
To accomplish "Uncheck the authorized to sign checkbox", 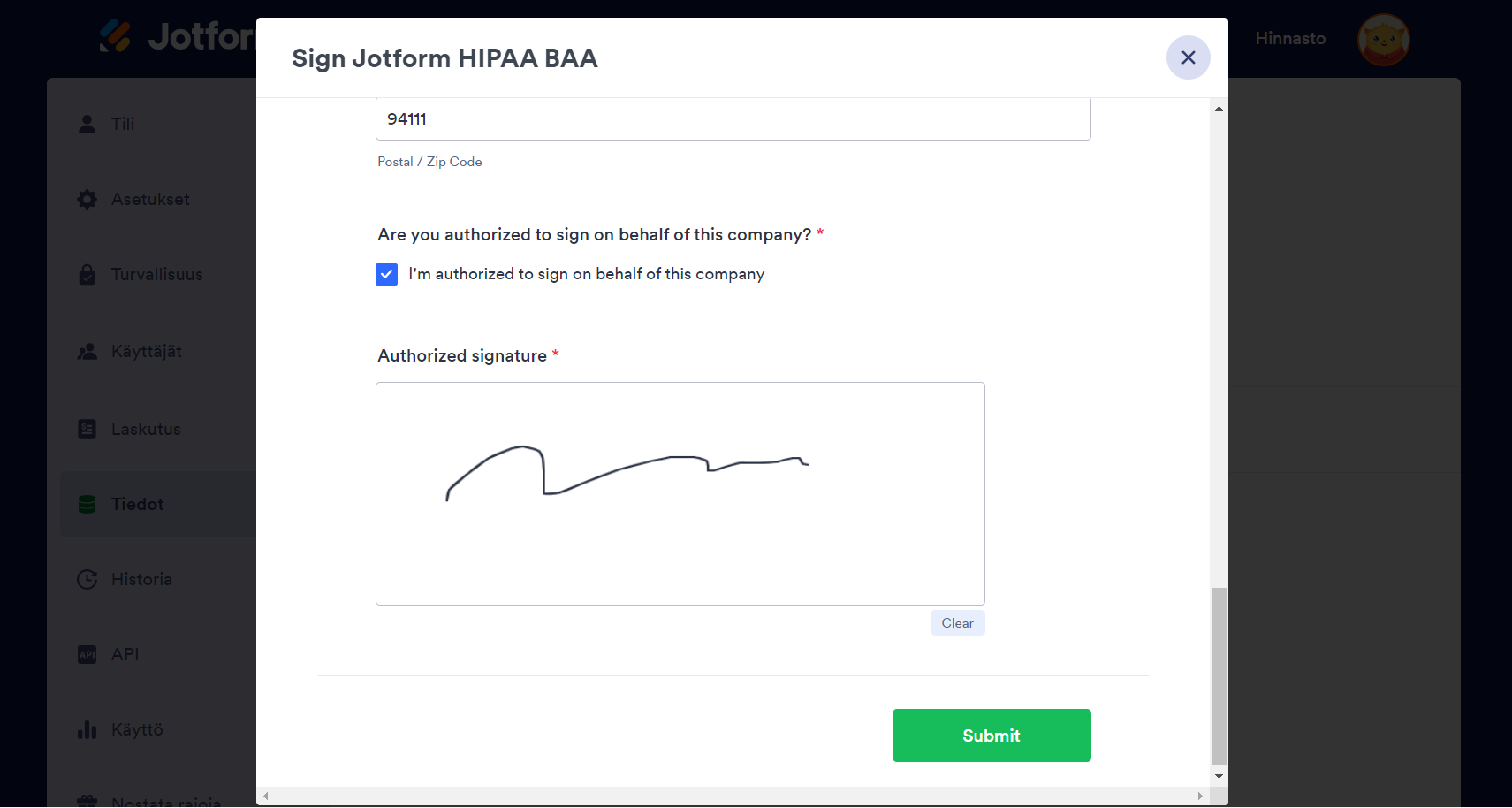I will [x=386, y=274].
